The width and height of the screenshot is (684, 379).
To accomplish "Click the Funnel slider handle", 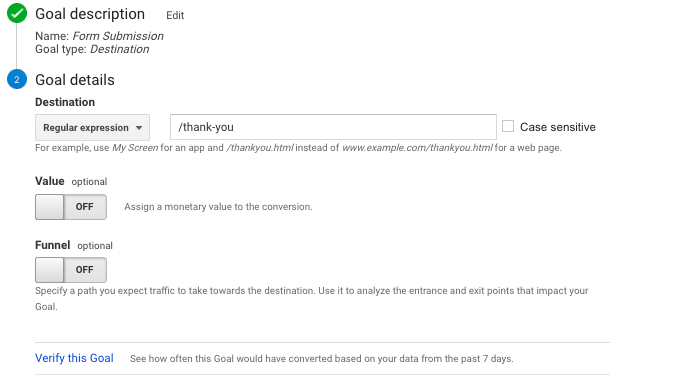I will click(50, 270).
